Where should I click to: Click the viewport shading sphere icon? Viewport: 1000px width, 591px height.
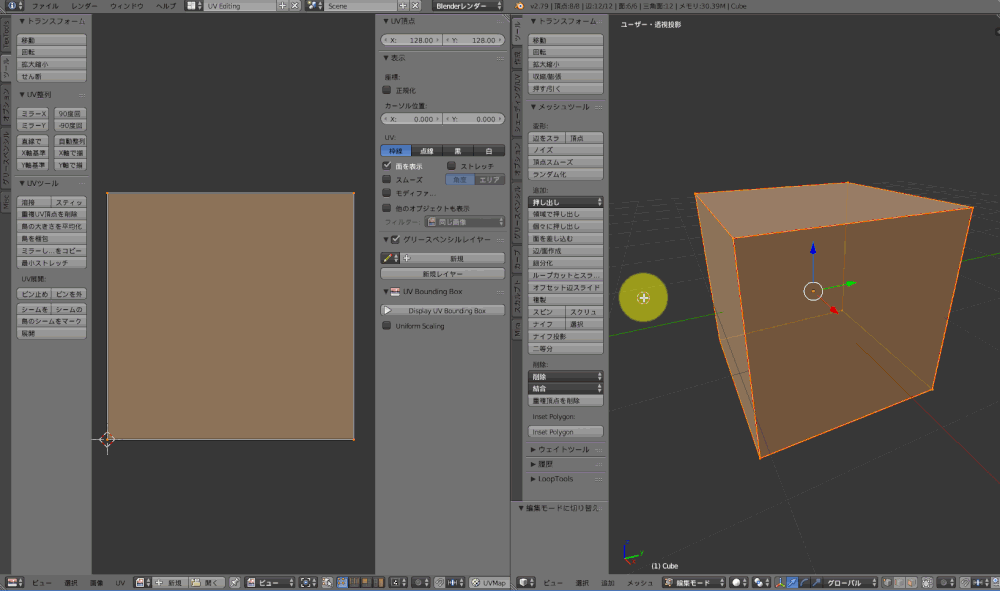(x=738, y=582)
